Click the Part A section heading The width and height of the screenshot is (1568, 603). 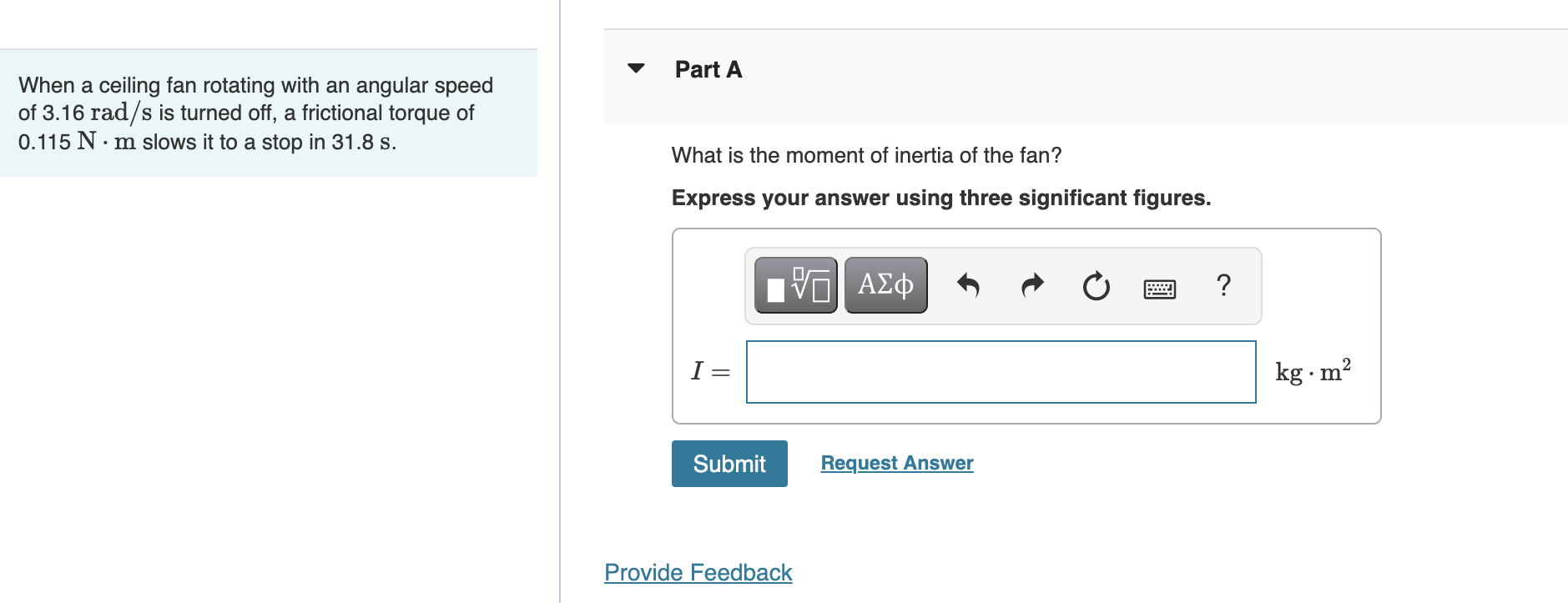(708, 69)
